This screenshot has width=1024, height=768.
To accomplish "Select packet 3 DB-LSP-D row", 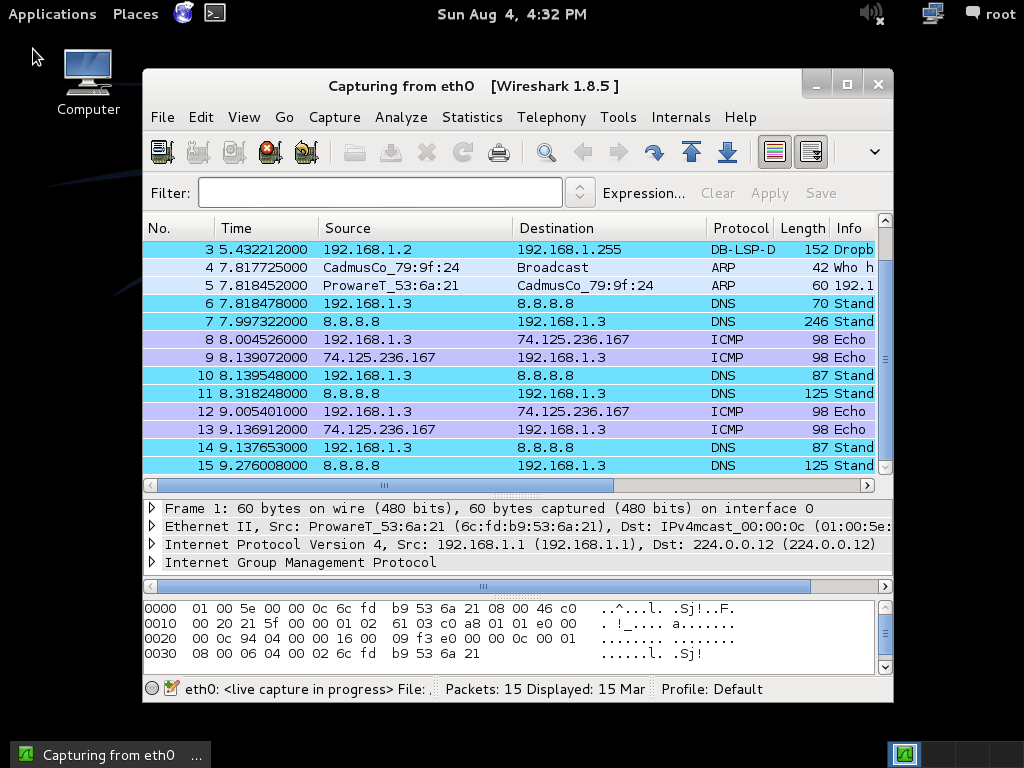I will pos(509,249).
